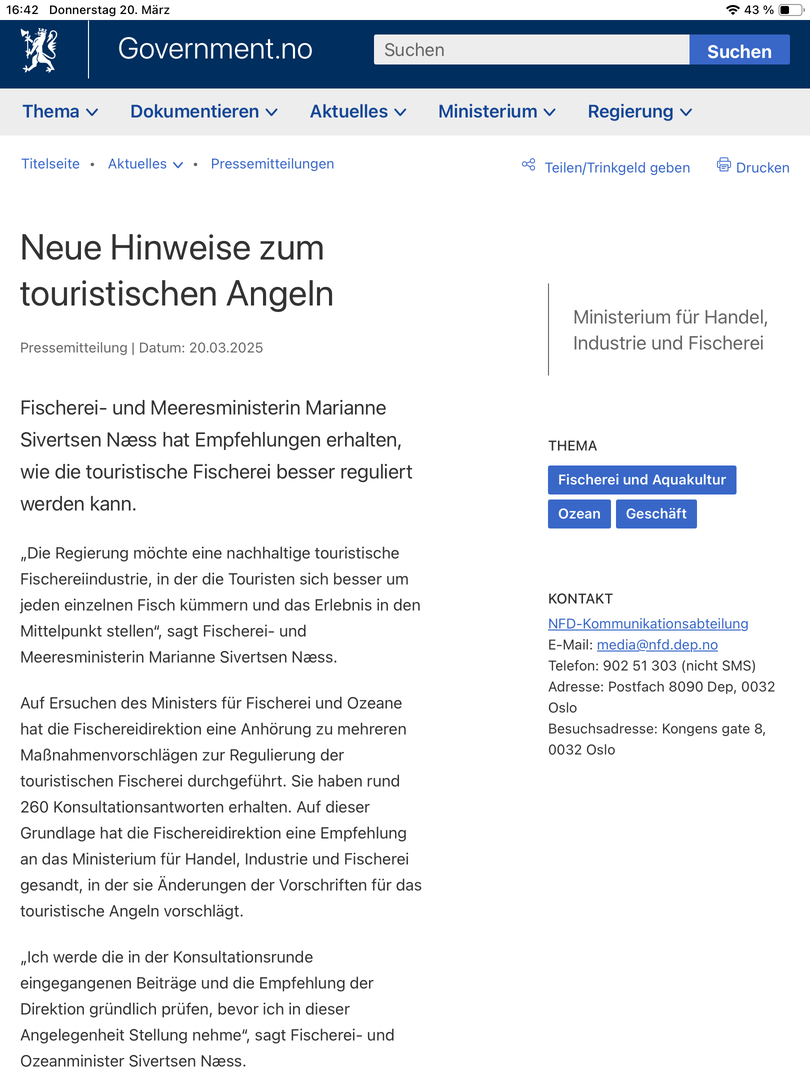Click the Geschäft topic tag
This screenshot has width=810, height=1080.
(x=656, y=514)
